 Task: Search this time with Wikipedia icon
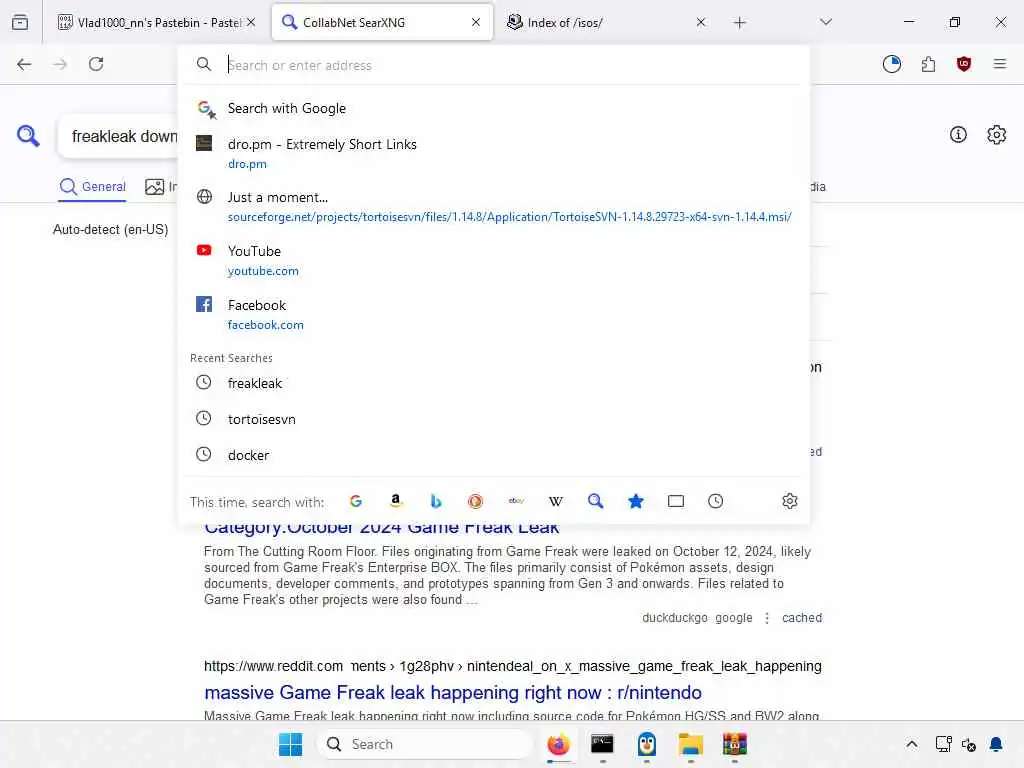556,502
